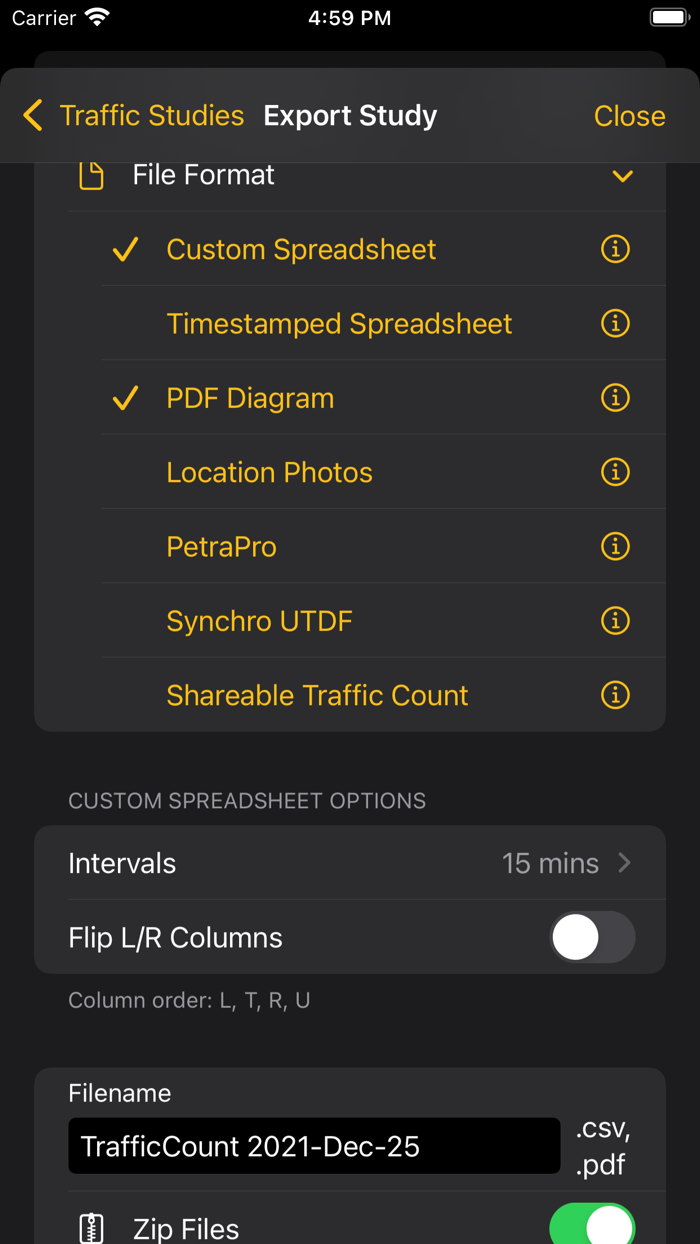View Synchro UTDF format info
The width and height of the screenshot is (700, 1244).
615,620
